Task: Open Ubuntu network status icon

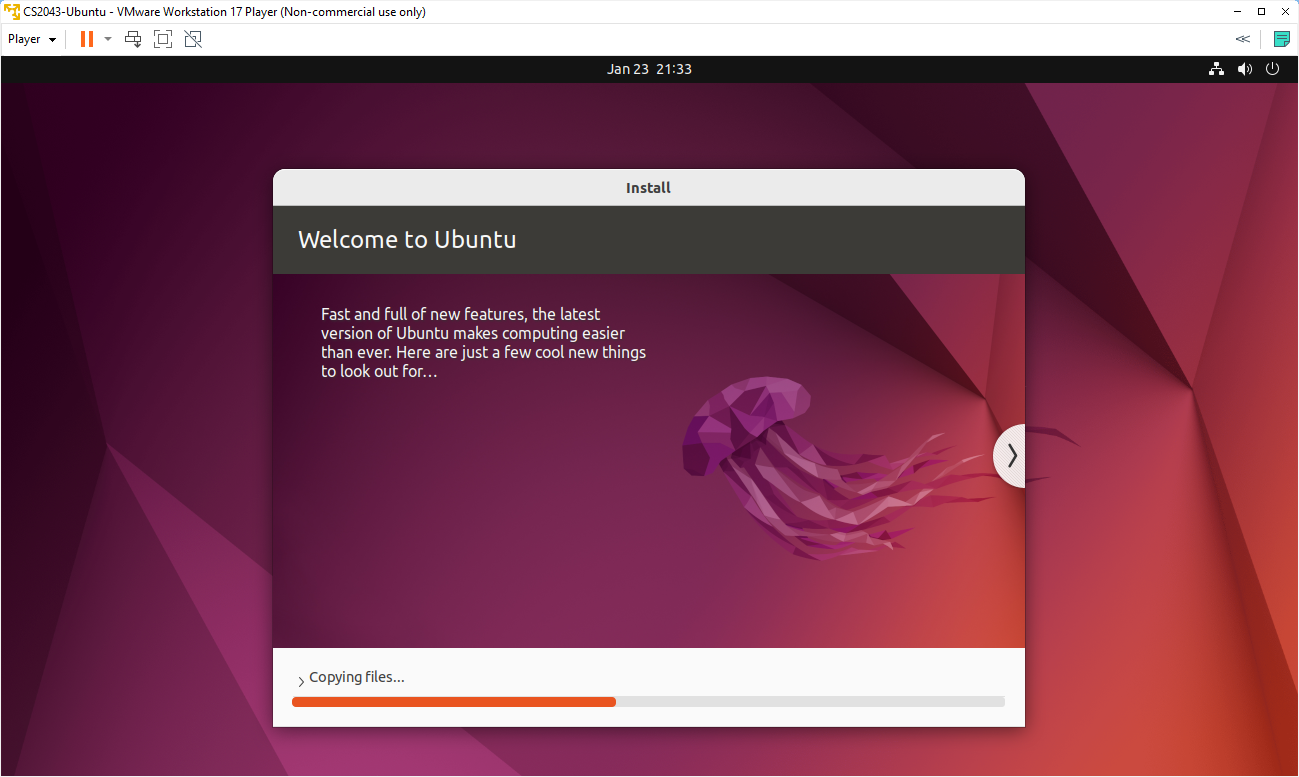Action: pos(1216,69)
